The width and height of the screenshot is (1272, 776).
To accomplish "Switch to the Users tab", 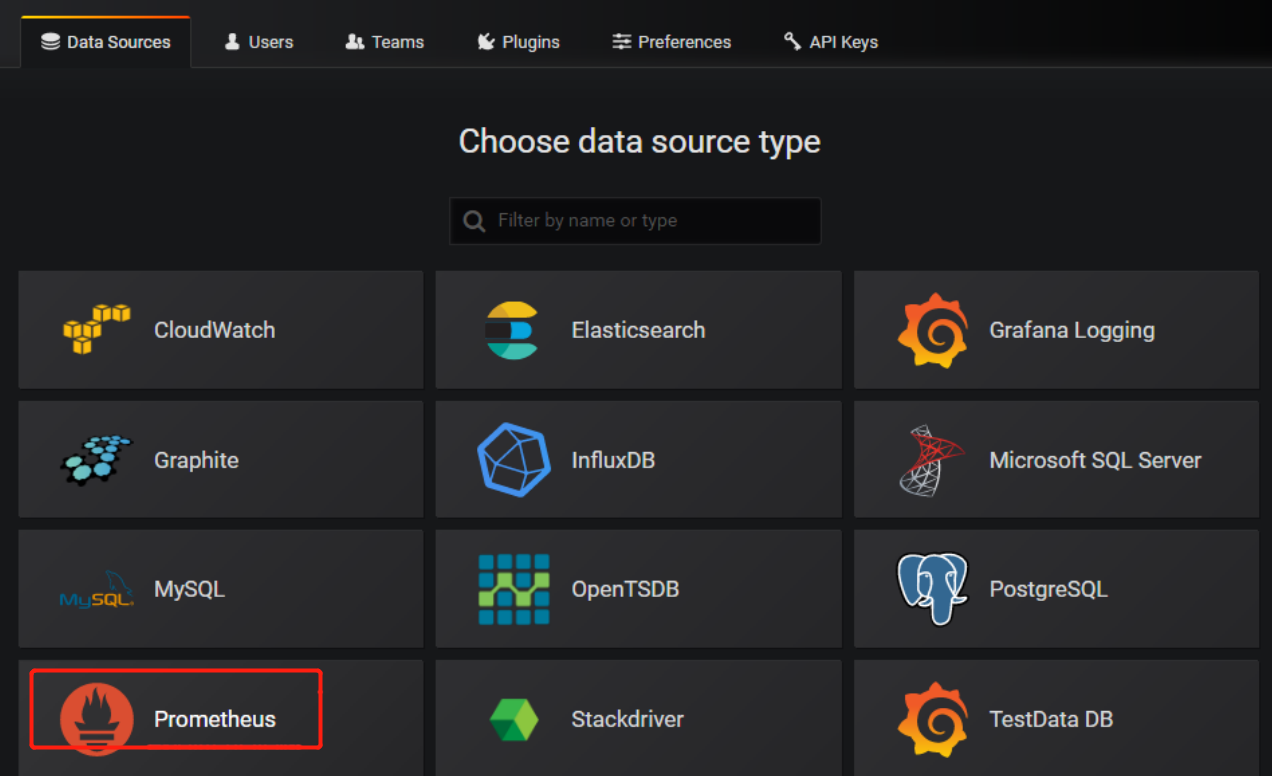I will point(258,42).
